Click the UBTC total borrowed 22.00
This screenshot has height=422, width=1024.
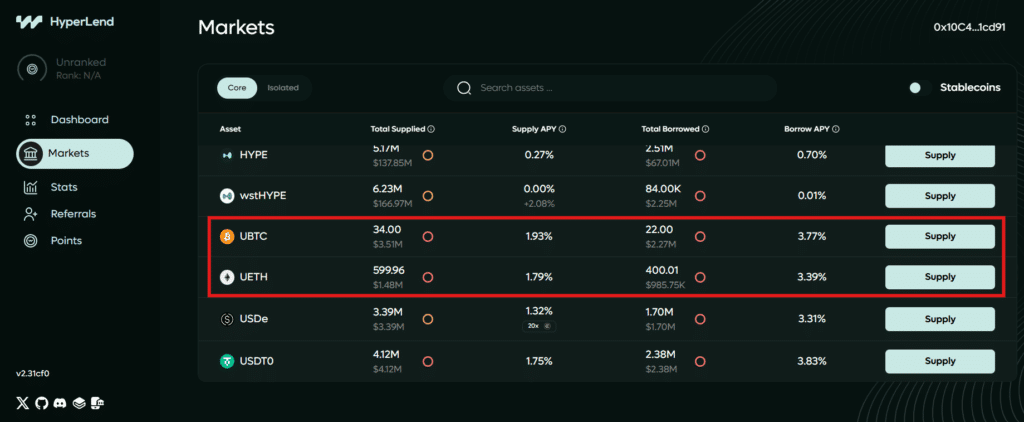coord(658,229)
